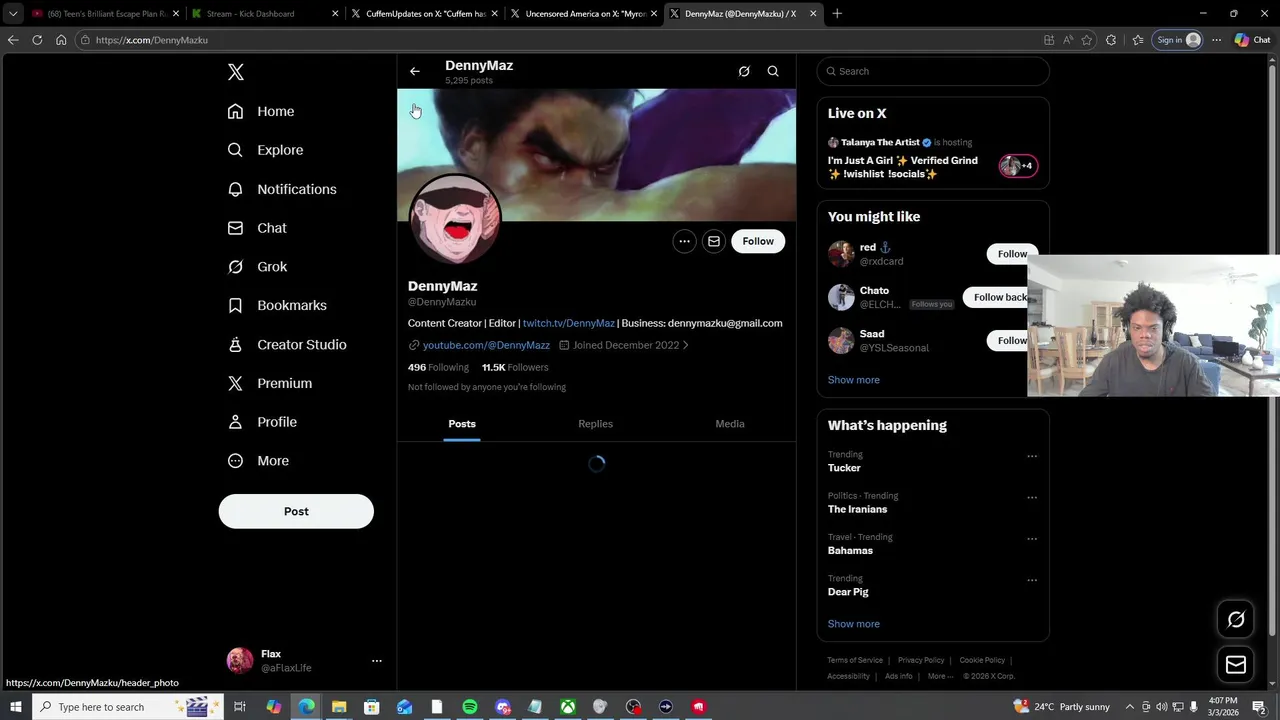The height and width of the screenshot is (720, 1280).
Task: Switch to the Uncensored America browser tab
Action: pos(584,14)
